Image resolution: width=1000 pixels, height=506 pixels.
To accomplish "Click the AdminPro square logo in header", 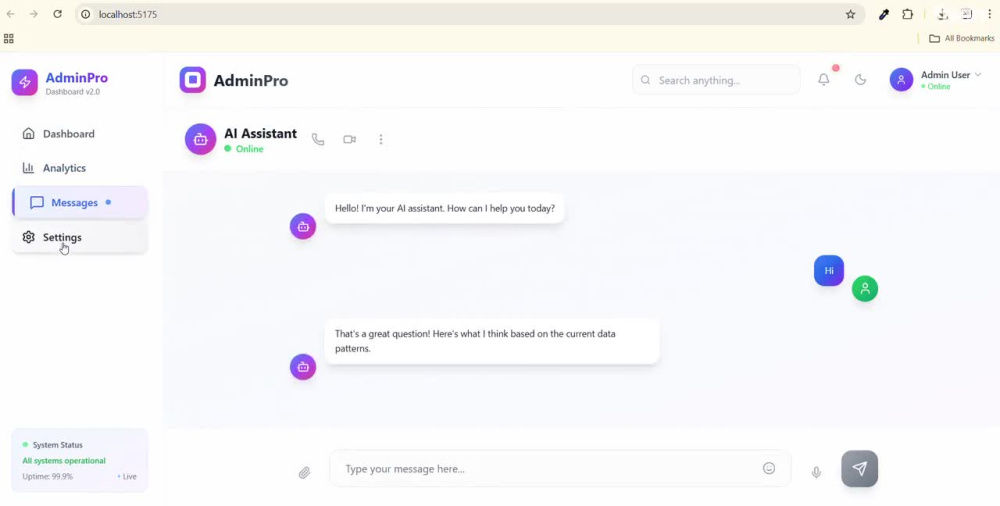I will point(193,80).
